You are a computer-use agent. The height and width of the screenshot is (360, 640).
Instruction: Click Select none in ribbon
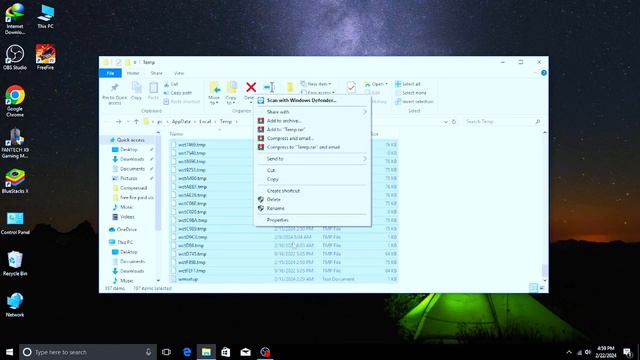pos(410,93)
